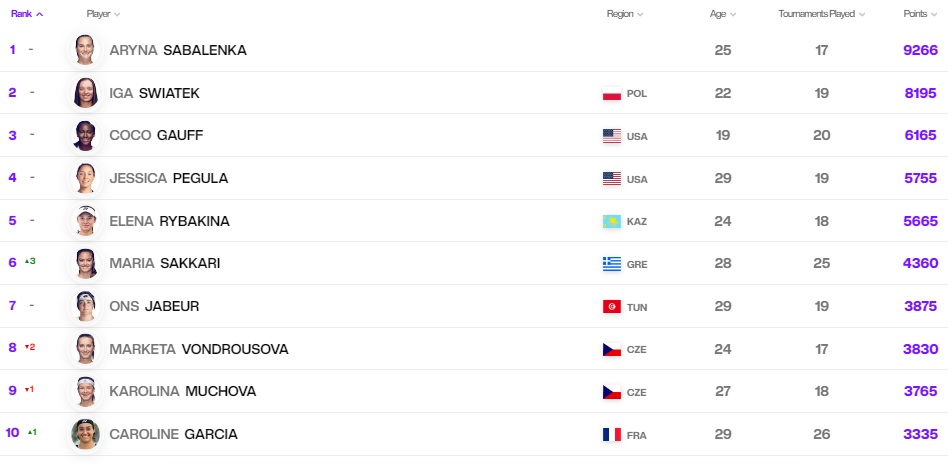Click the Tunisia flag icon
Image resolution: width=948 pixels, height=466 pixels.
pos(612,306)
